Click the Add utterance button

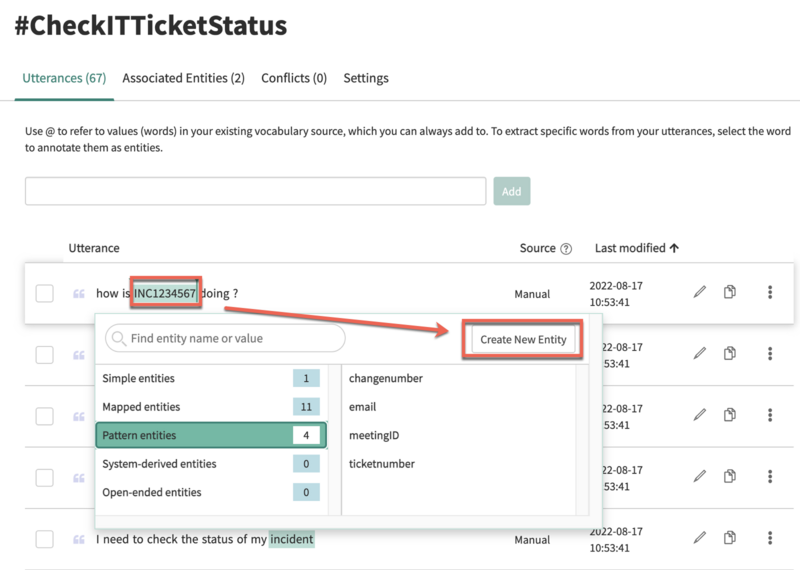pyautogui.click(x=512, y=191)
